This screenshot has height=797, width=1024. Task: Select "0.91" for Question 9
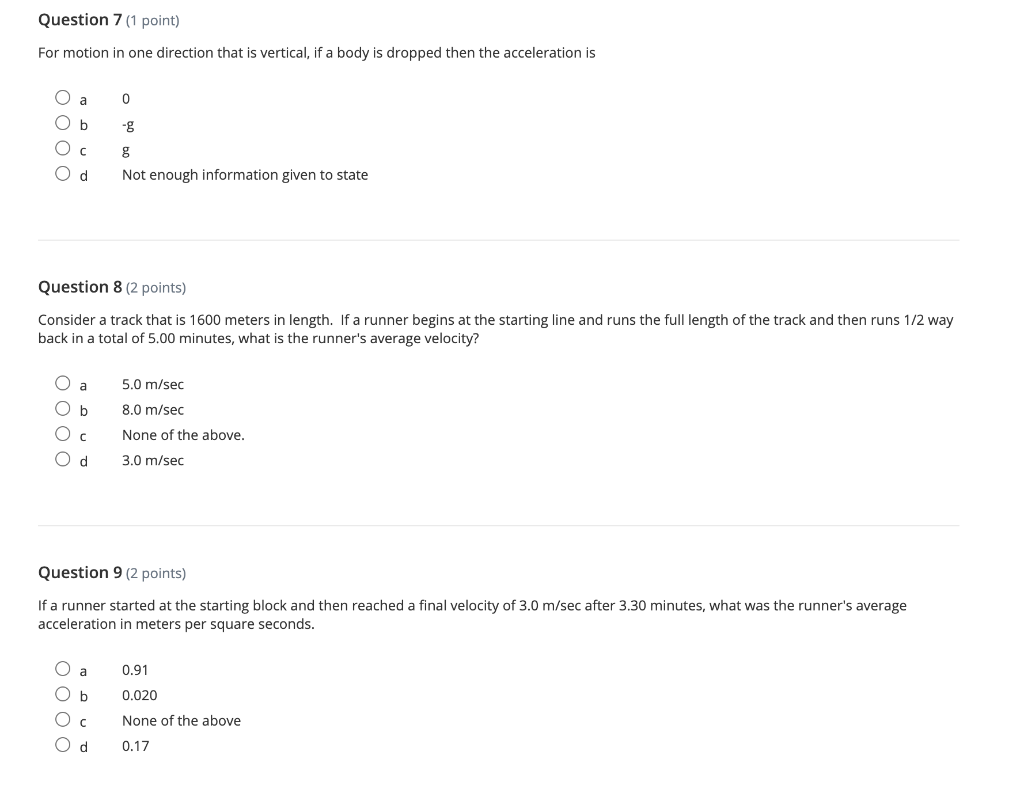tap(62, 669)
